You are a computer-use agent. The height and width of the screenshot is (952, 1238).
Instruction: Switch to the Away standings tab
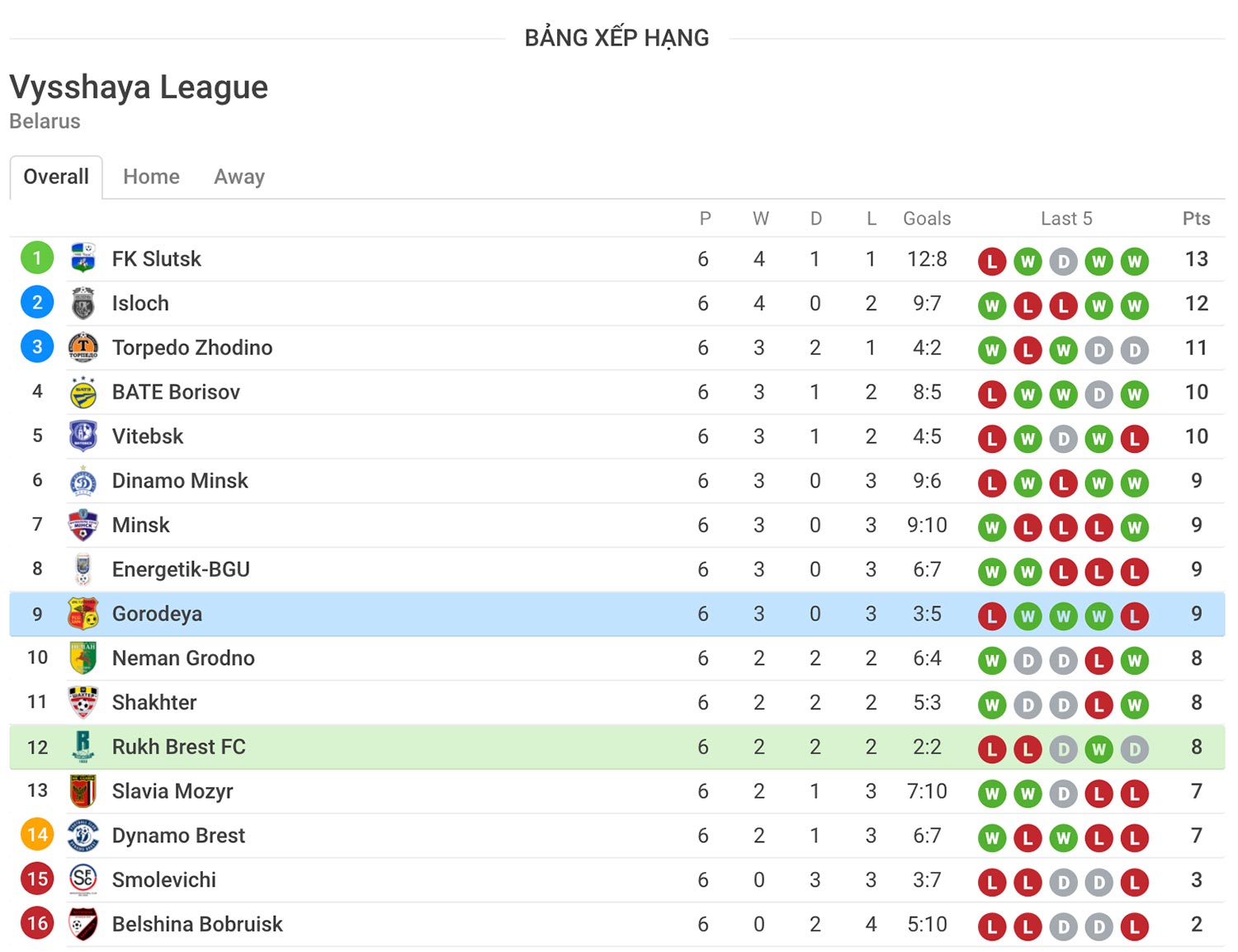pos(239,177)
